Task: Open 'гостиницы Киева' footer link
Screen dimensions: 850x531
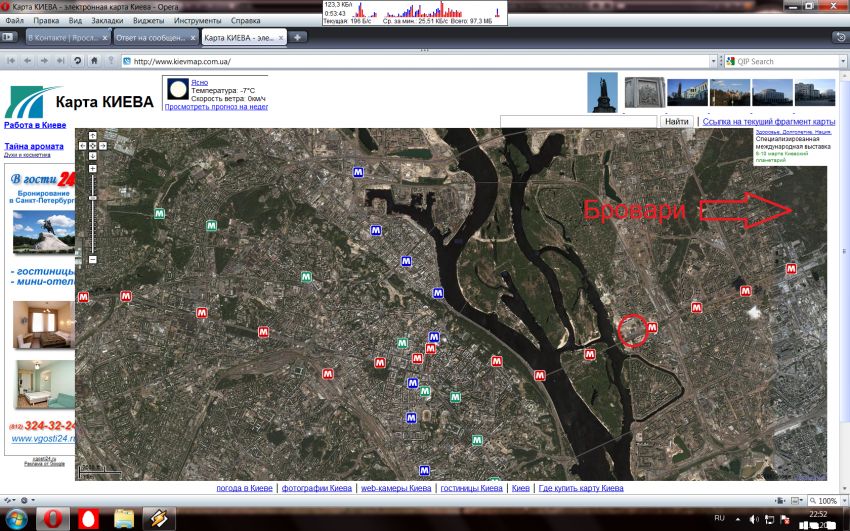Action: pyautogui.click(x=472, y=488)
